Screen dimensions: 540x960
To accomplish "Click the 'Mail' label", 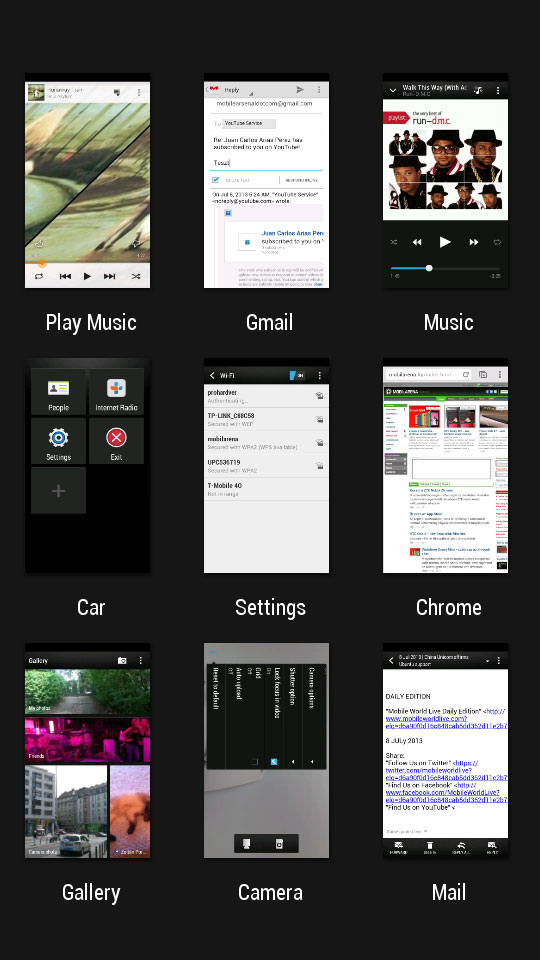I will pyautogui.click(x=449, y=893).
